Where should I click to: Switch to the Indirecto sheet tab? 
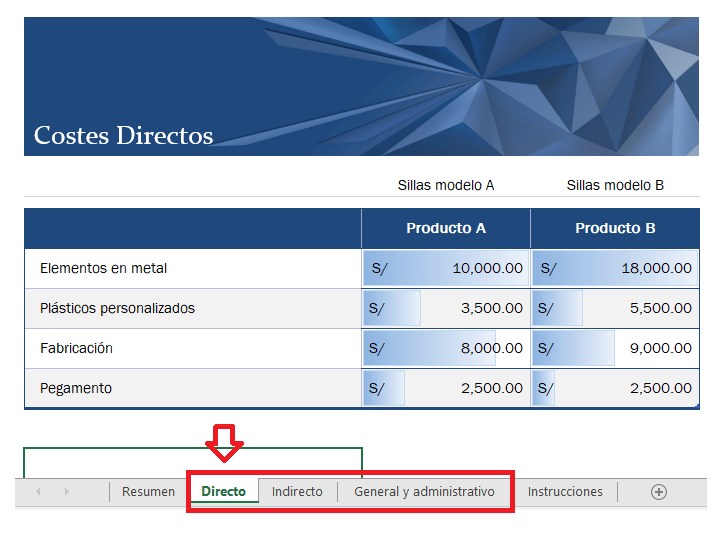click(x=297, y=492)
